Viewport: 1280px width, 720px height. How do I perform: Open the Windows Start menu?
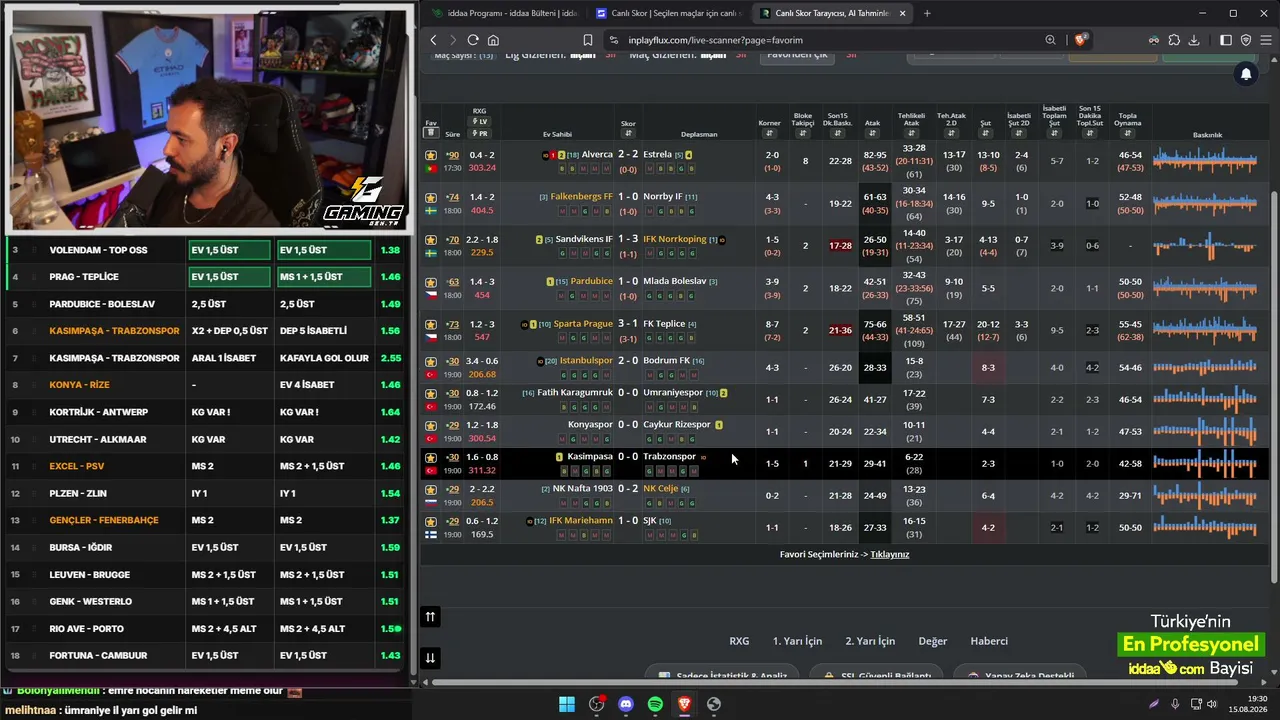tap(567, 704)
